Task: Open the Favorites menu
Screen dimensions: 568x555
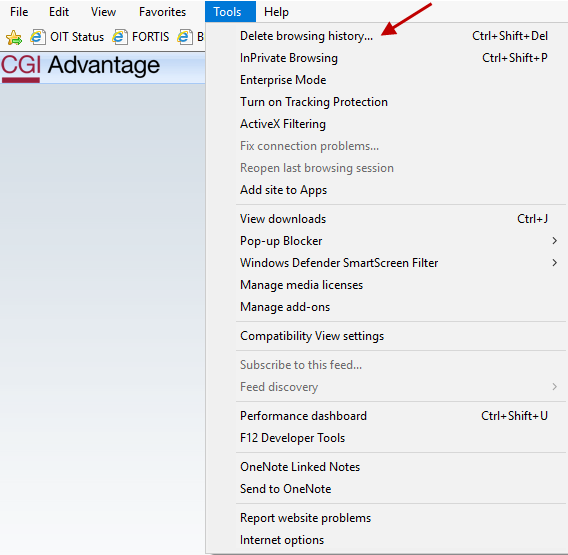Action: [x=162, y=12]
